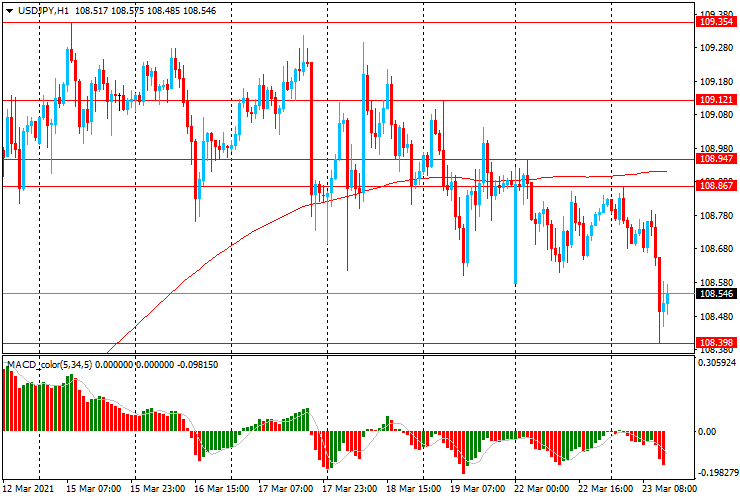Click the 16 Mar 15:00 time label

coord(222,489)
